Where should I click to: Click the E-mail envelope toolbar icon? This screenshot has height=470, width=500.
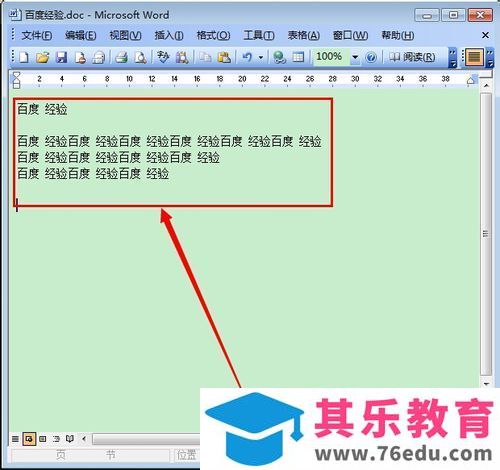(x=99, y=57)
